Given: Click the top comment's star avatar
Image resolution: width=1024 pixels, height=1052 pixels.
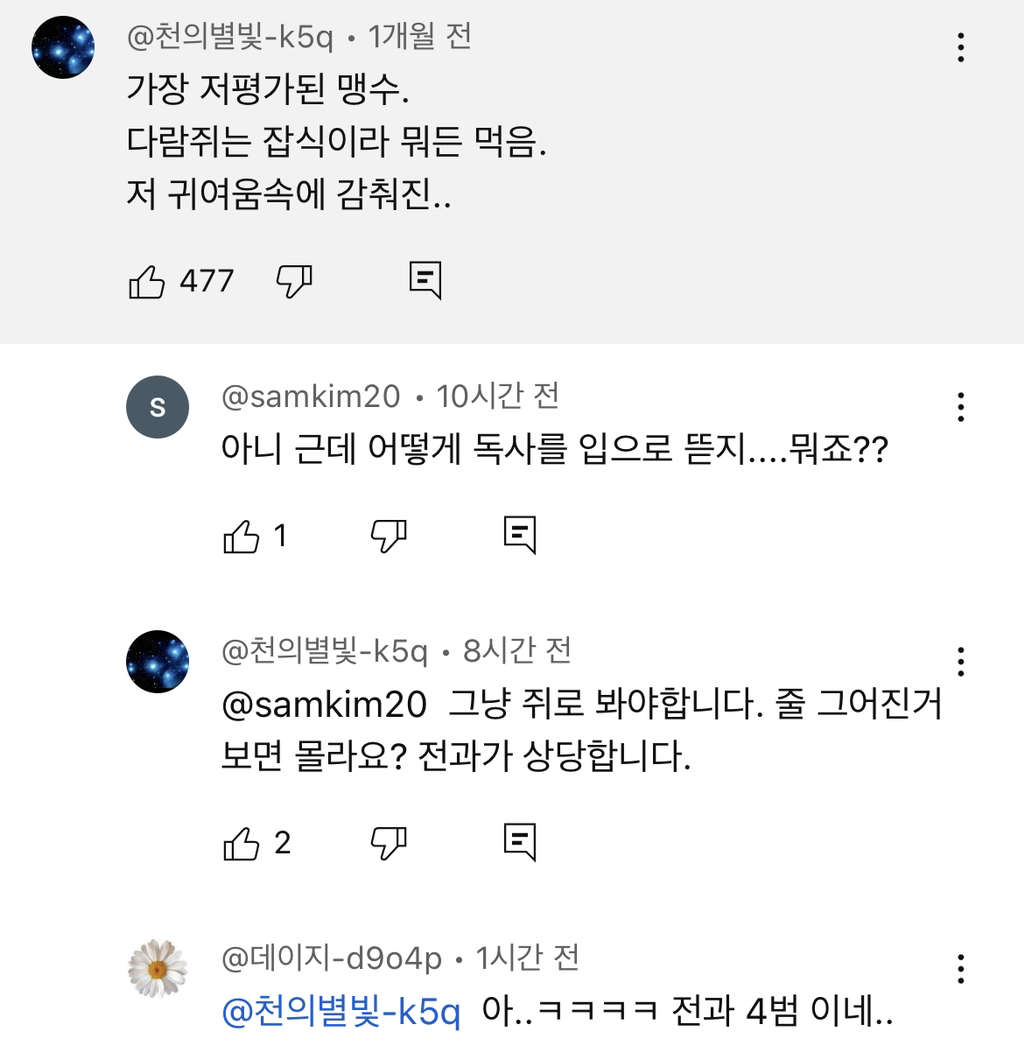Looking at the screenshot, I should [64, 47].
